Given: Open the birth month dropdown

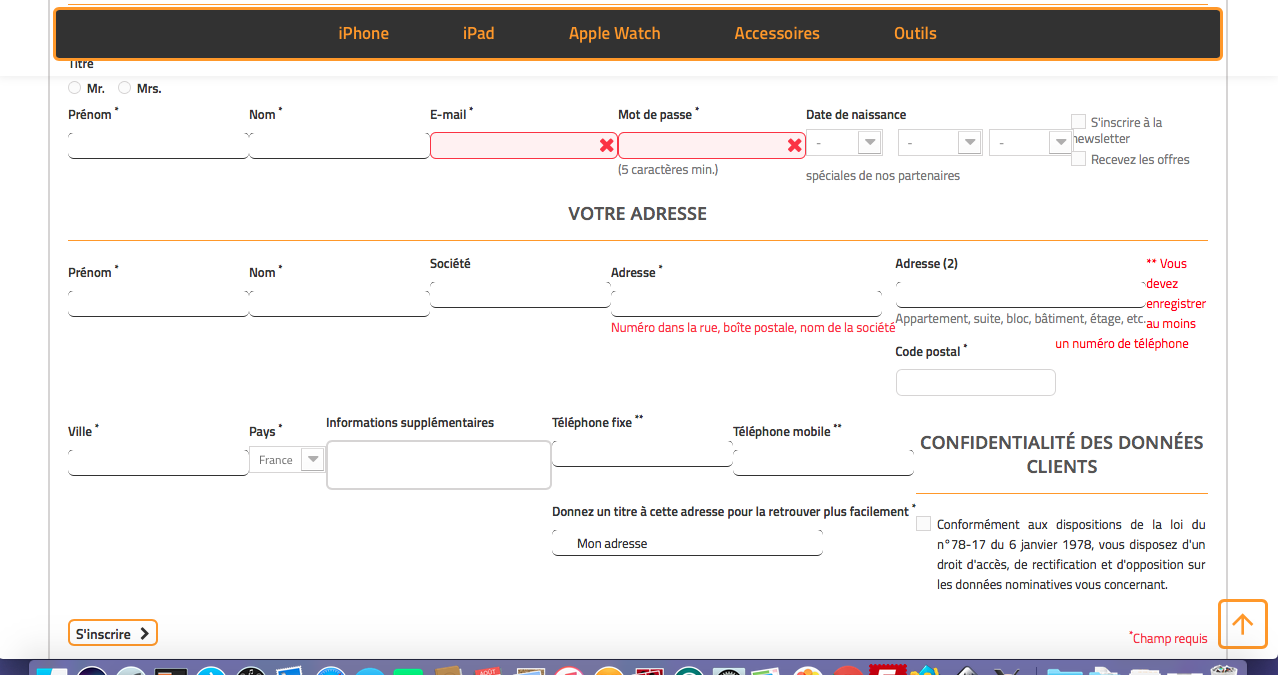Looking at the screenshot, I should pyautogui.click(x=940, y=143).
